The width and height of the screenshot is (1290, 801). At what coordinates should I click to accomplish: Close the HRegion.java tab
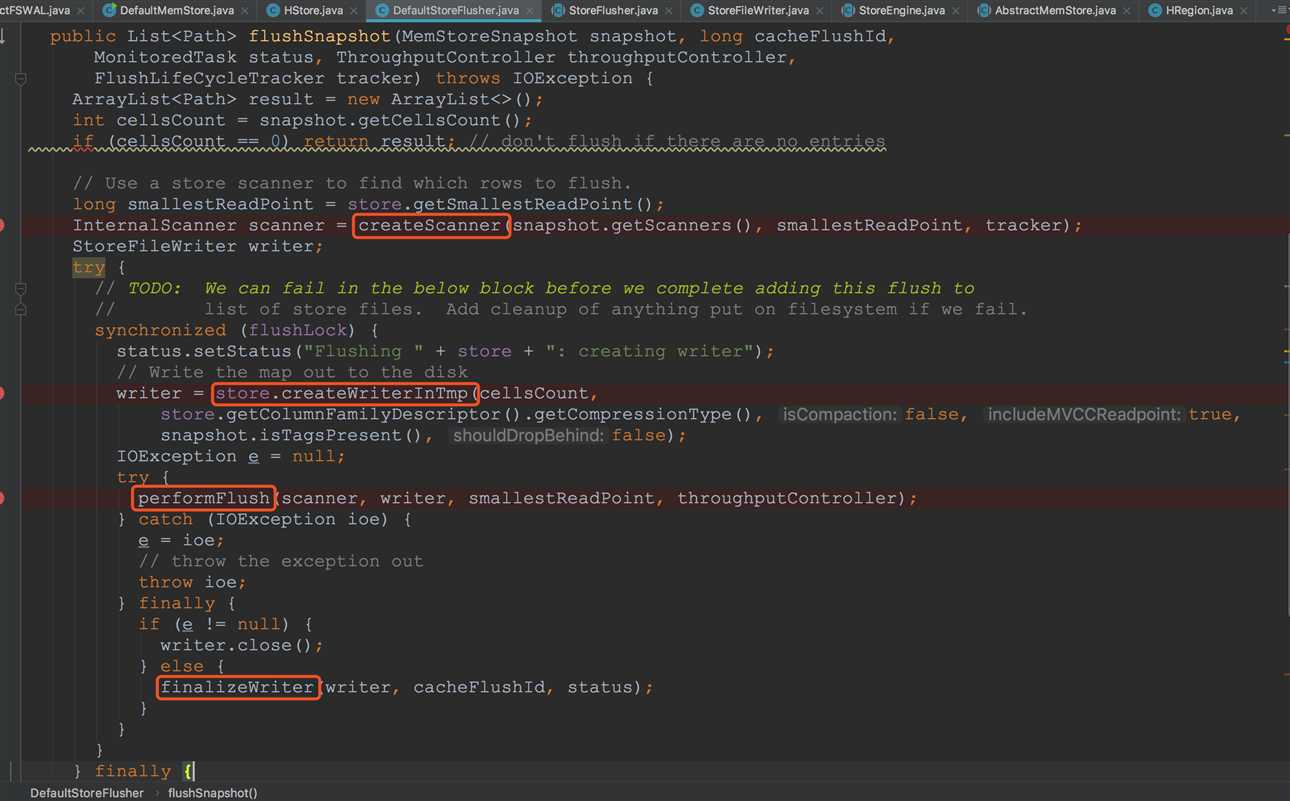coord(1245,10)
